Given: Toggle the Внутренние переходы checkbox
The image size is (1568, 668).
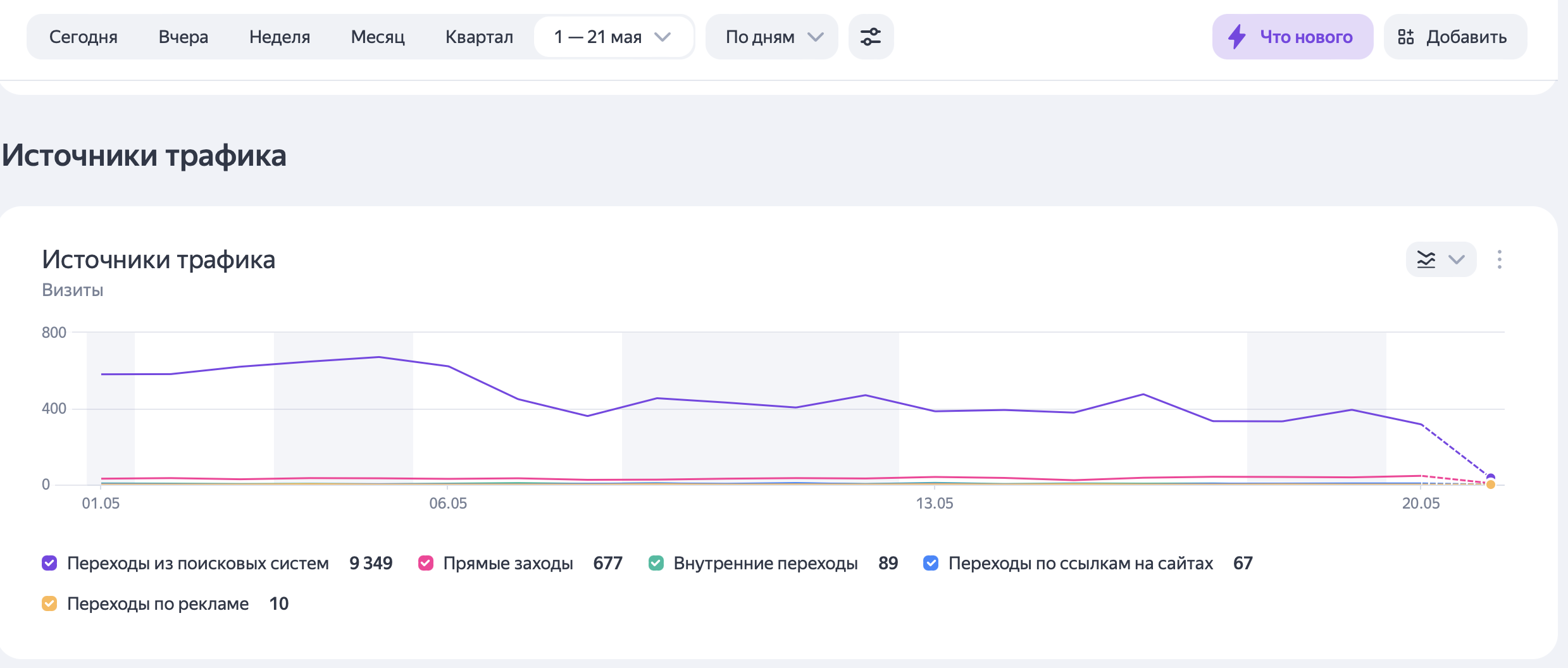Looking at the screenshot, I should point(656,563).
